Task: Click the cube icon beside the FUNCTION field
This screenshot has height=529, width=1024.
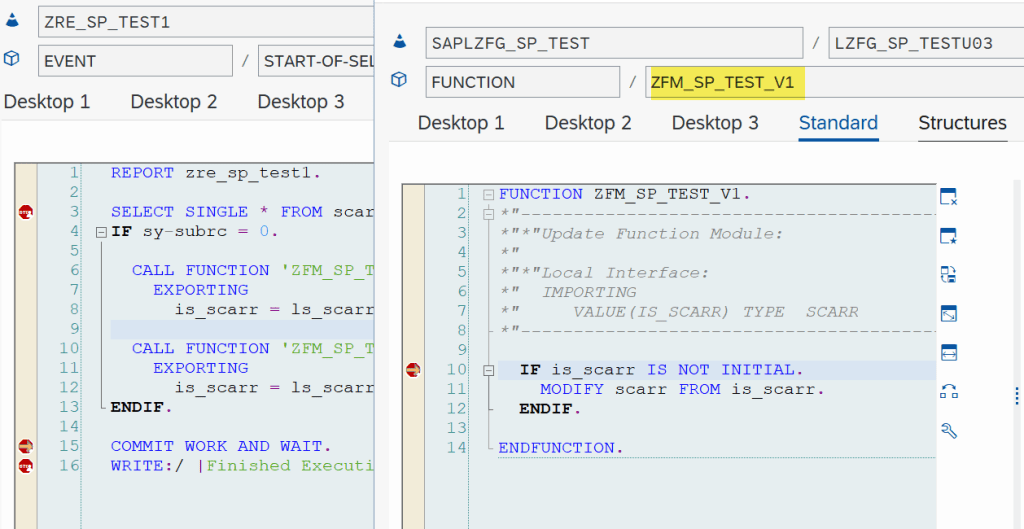Action: 399,80
